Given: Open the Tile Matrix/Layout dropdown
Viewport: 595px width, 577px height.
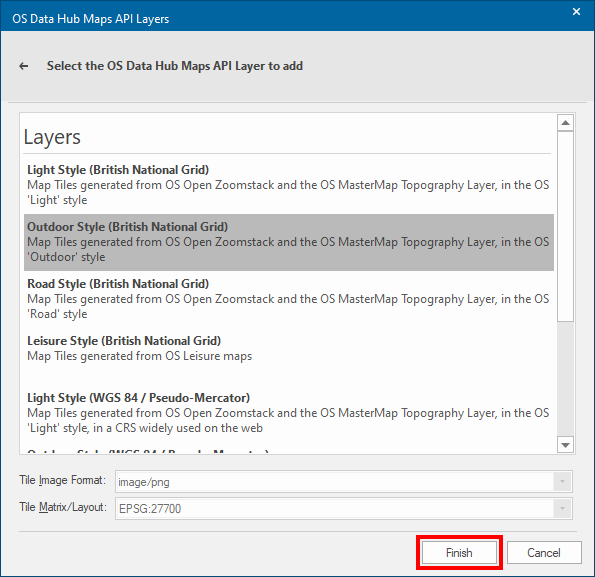Looking at the screenshot, I should click(x=562, y=508).
